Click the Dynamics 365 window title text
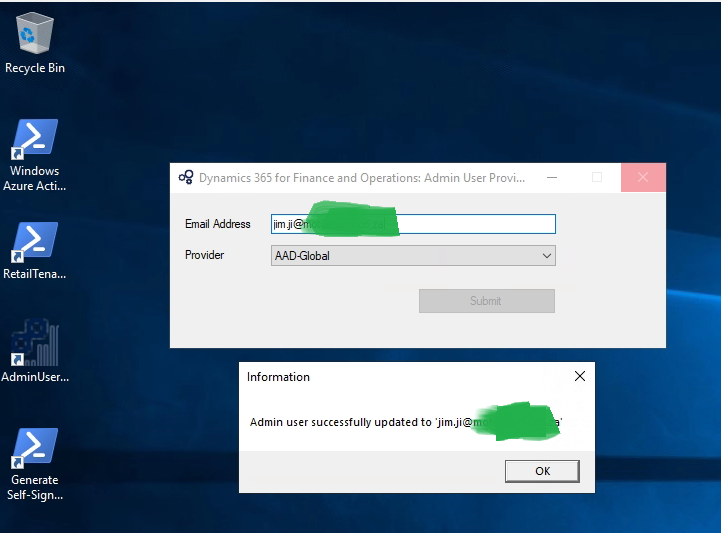 coord(362,178)
